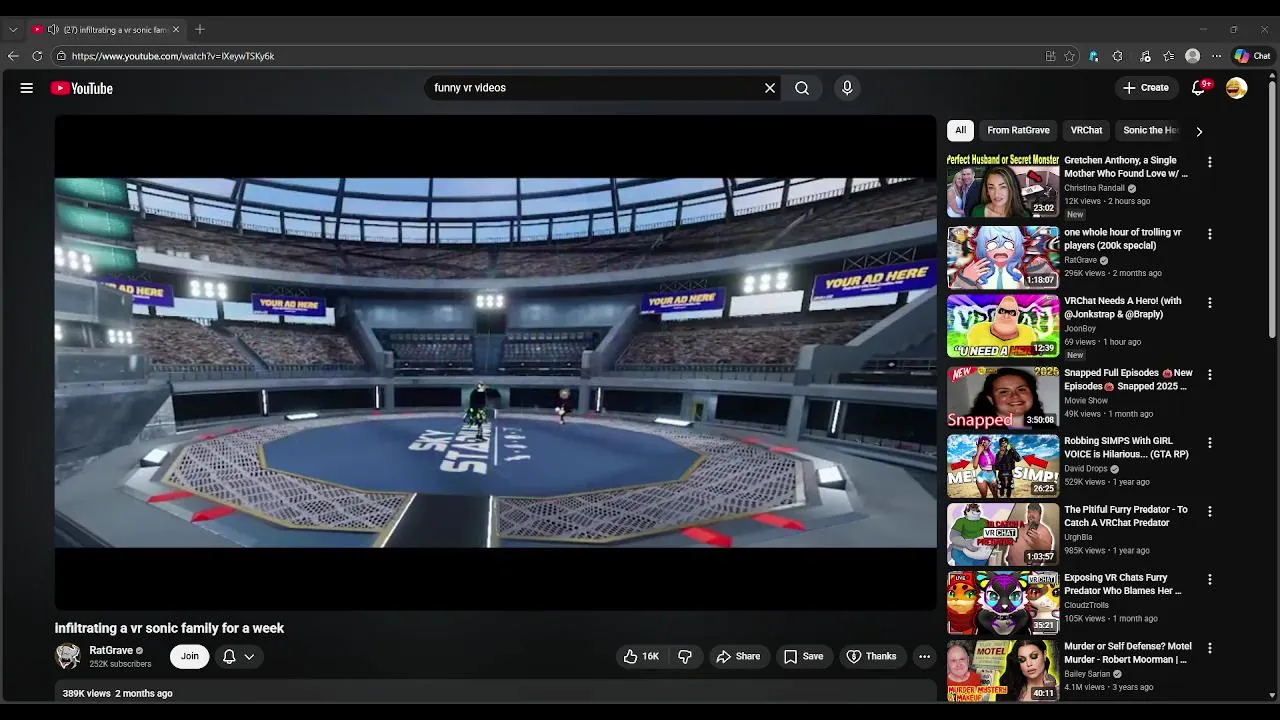Image resolution: width=1280 pixels, height=720 pixels.
Task: Open options menu for Gretchen Anthony video
Action: 1209,162
